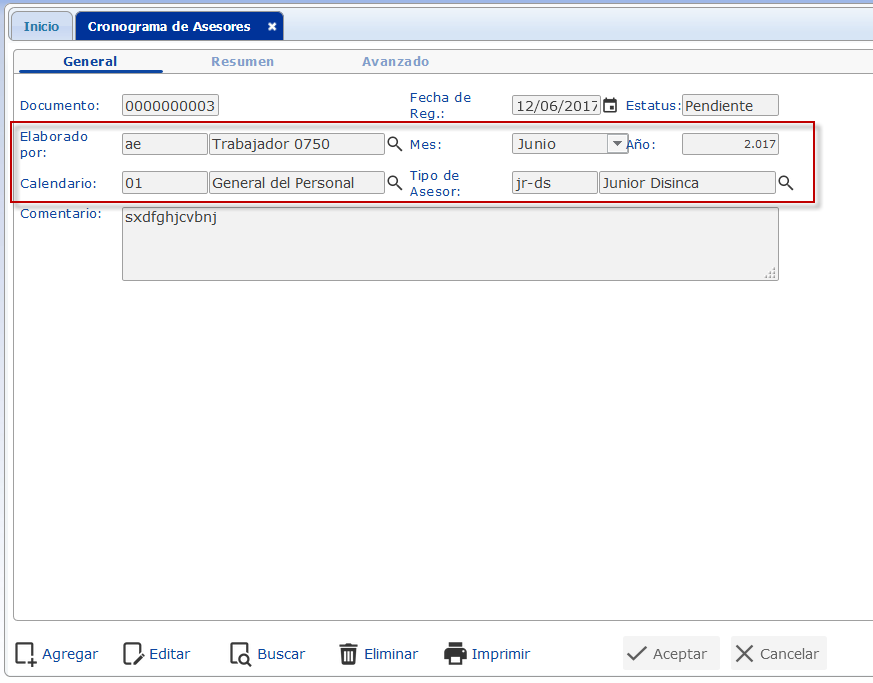The image size is (873, 683).
Task: Click inside the Comentario text area
Action: coord(450,244)
